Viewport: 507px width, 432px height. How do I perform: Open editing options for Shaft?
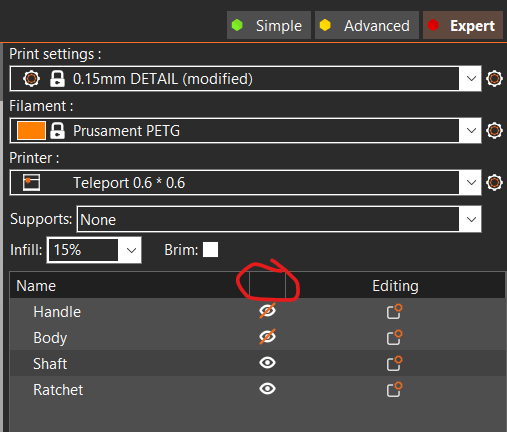pyautogui.click(x=394, y=363)
